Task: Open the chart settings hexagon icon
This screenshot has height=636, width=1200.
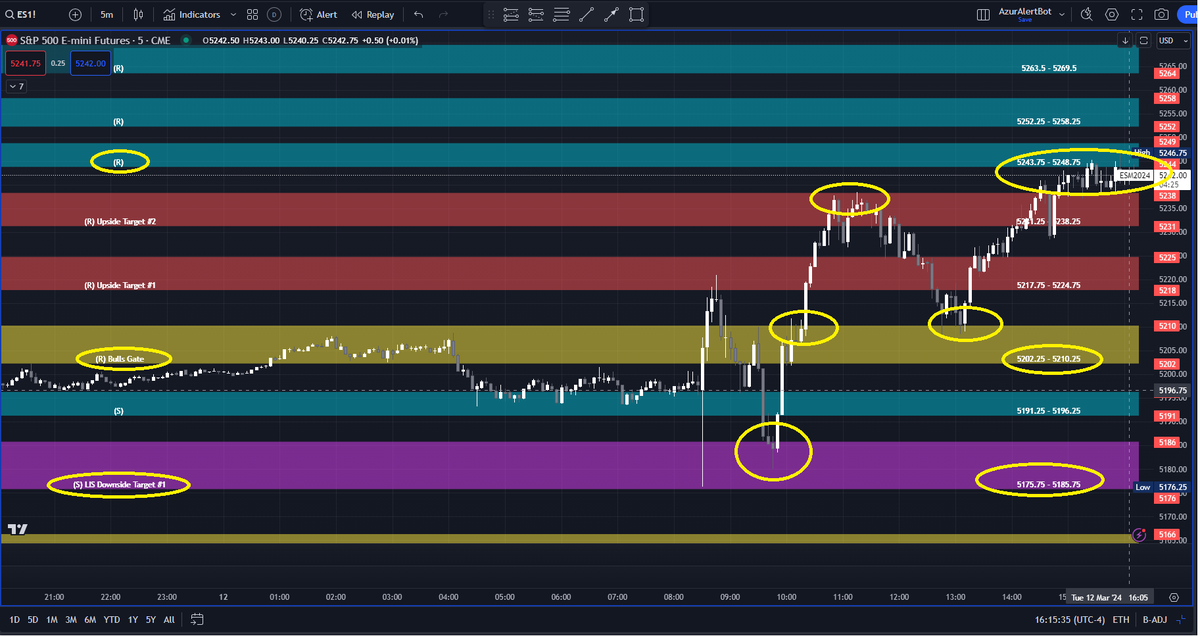Action: [1111, 15]
